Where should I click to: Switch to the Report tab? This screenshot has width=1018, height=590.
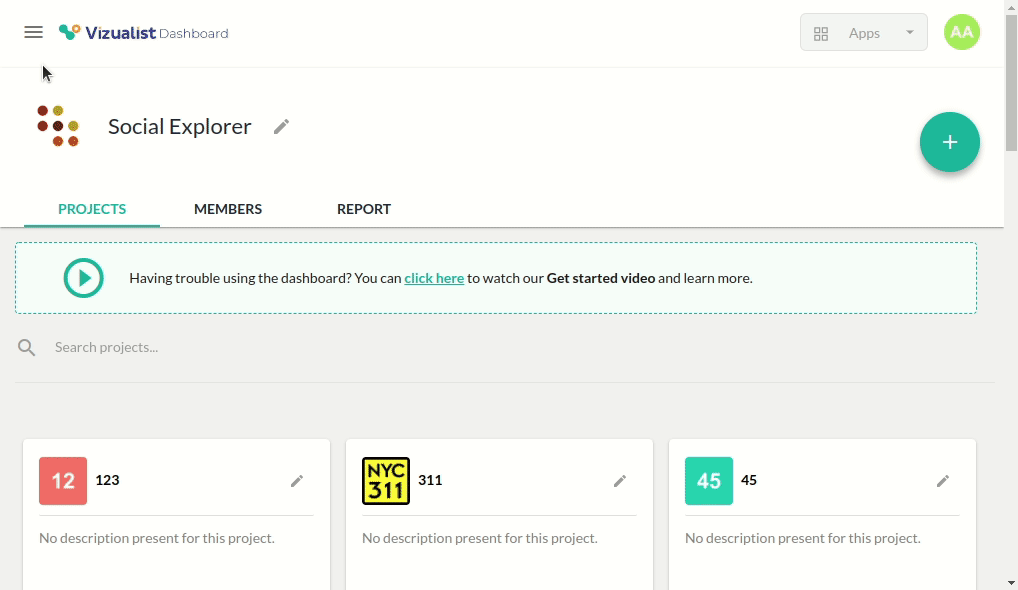click(x=364, y=209)
